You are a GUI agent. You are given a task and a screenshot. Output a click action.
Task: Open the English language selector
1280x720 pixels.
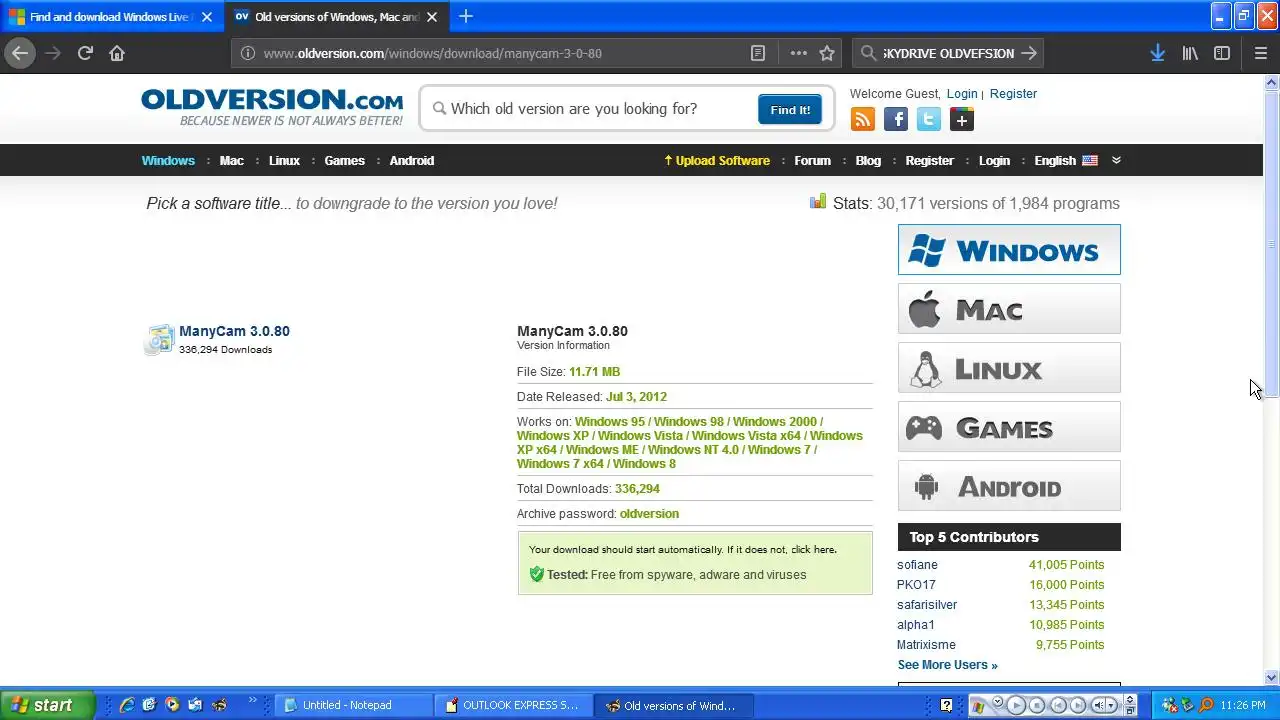point(1066,160)
